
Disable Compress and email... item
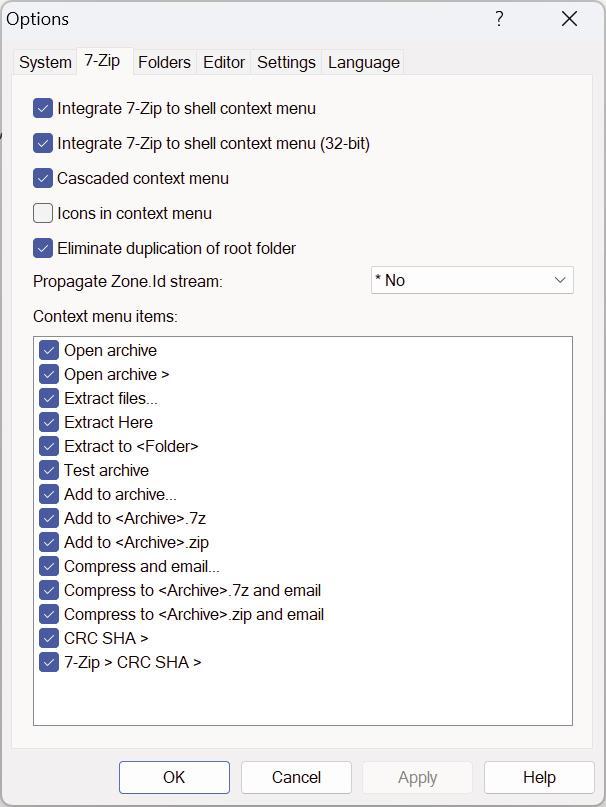[x=48, y=566]
